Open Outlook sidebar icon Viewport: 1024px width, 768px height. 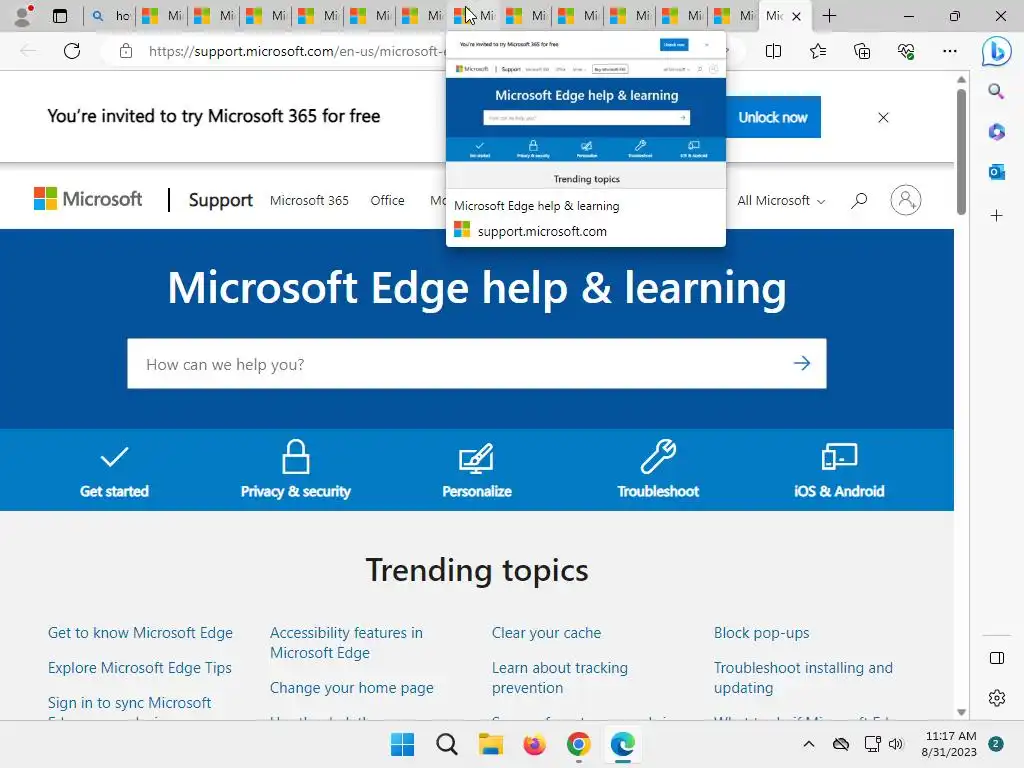point(997,172)
